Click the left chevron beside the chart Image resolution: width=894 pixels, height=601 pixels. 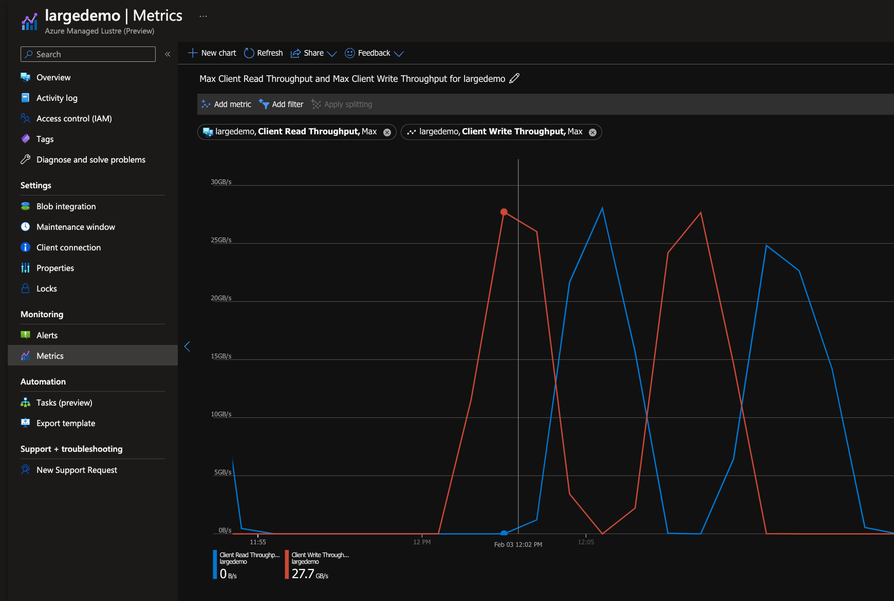click(x=187, y=346)
